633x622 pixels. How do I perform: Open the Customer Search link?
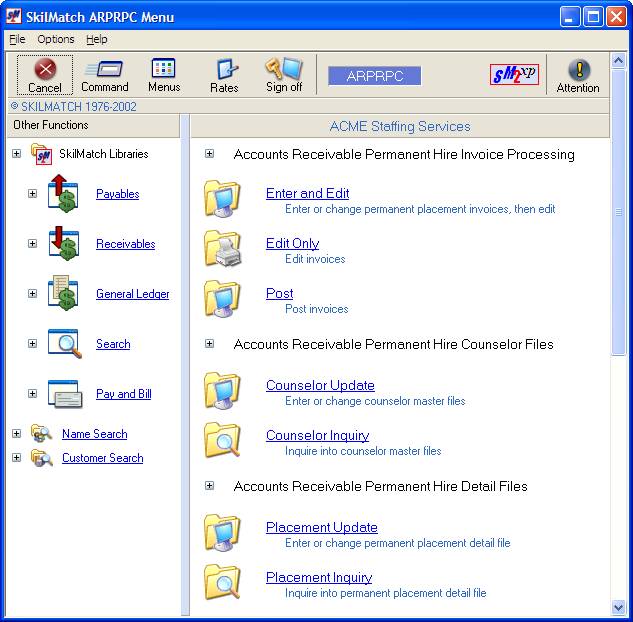[x=103, y=458]
